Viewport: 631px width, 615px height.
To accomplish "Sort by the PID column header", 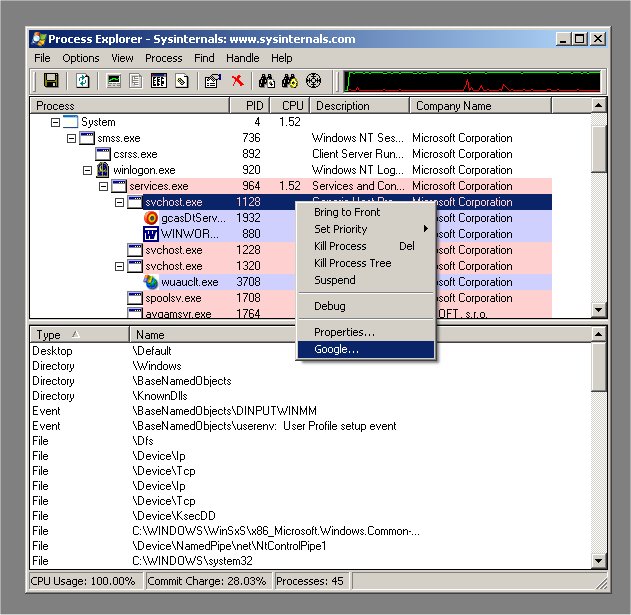I will coord(250,105).
